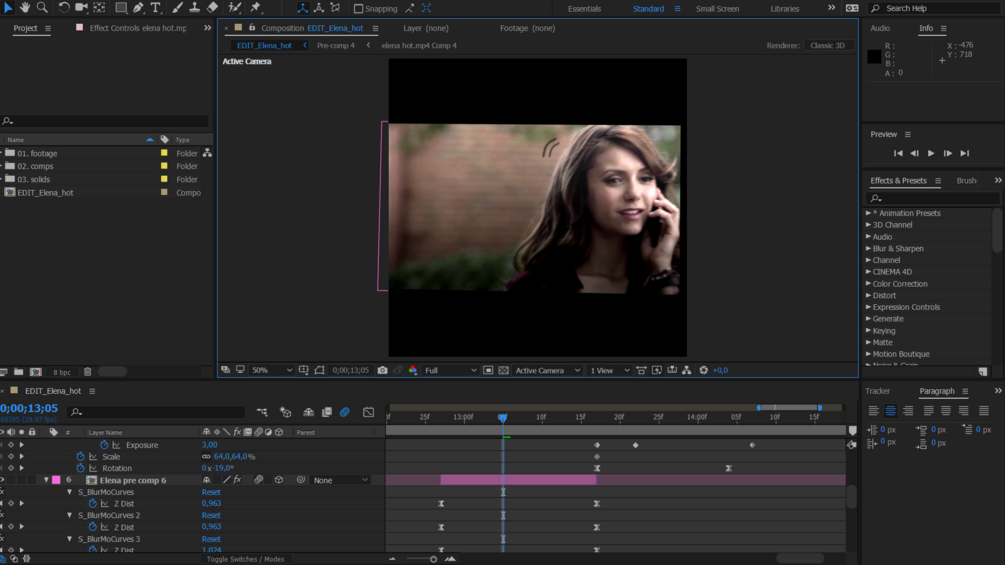
Task: Select the Rotation tool
Action: click(63, 8)
